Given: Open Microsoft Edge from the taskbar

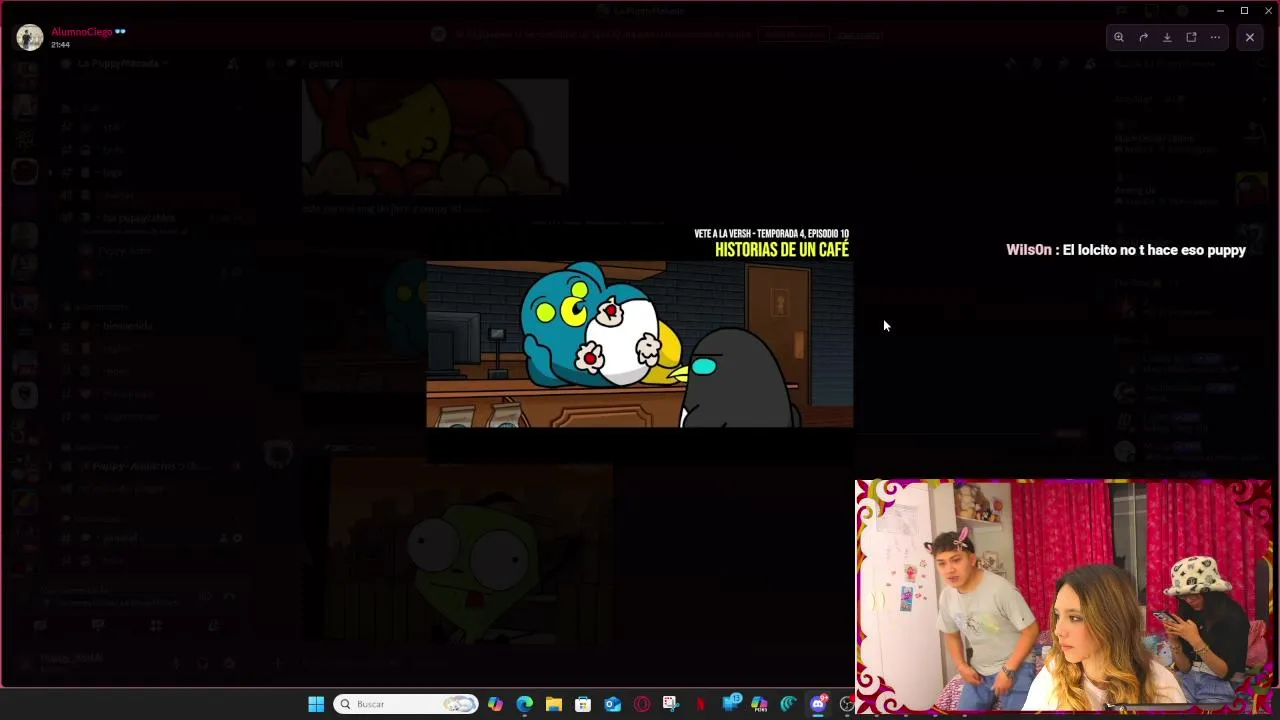Looking at the screenshot, I should pyautogui.click(x=525, y=704).
